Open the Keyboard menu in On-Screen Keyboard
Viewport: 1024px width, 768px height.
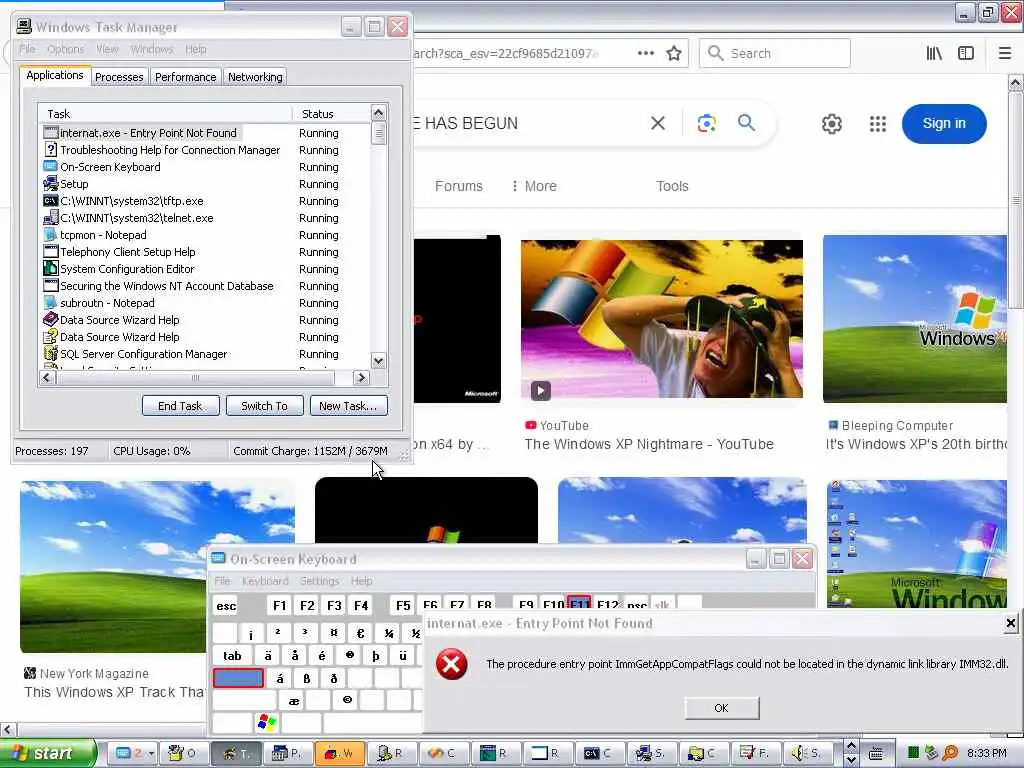(264, 581)
